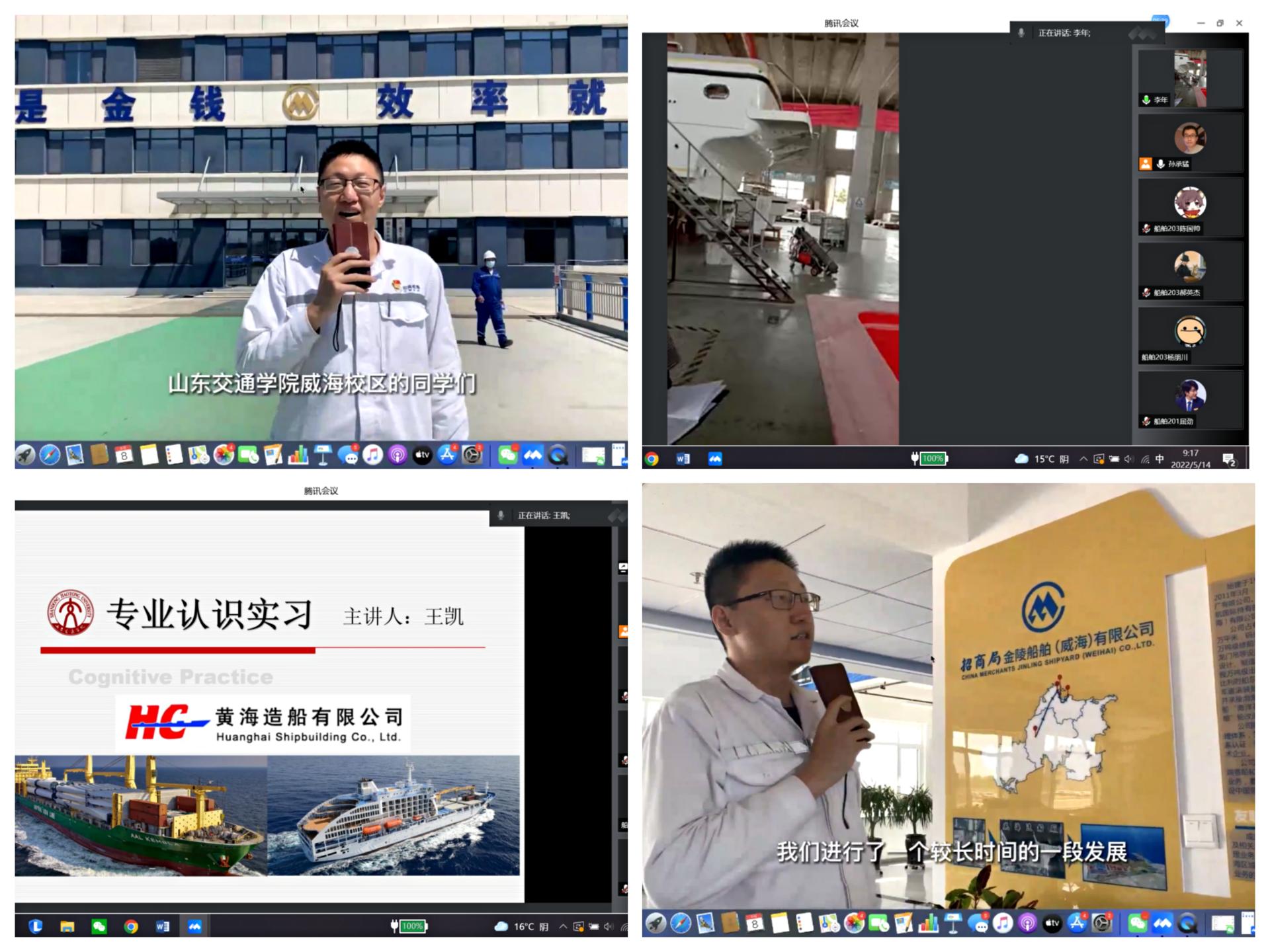Open notification center with 2 badge
The height and width of the screenshot is (952, 1270).
click(1229, 459)
